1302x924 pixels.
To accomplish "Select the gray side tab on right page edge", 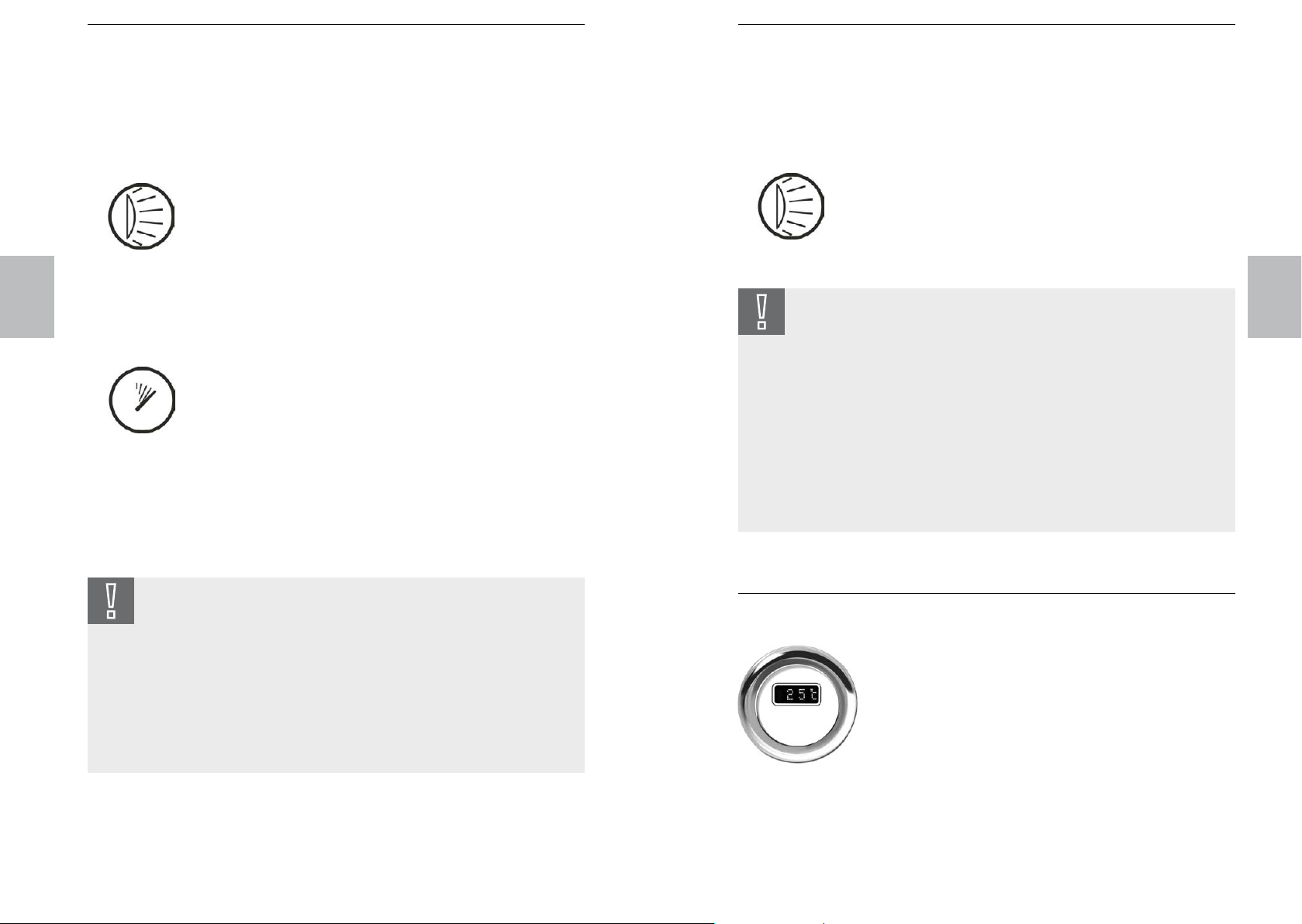I will [x=1275, y=297].
